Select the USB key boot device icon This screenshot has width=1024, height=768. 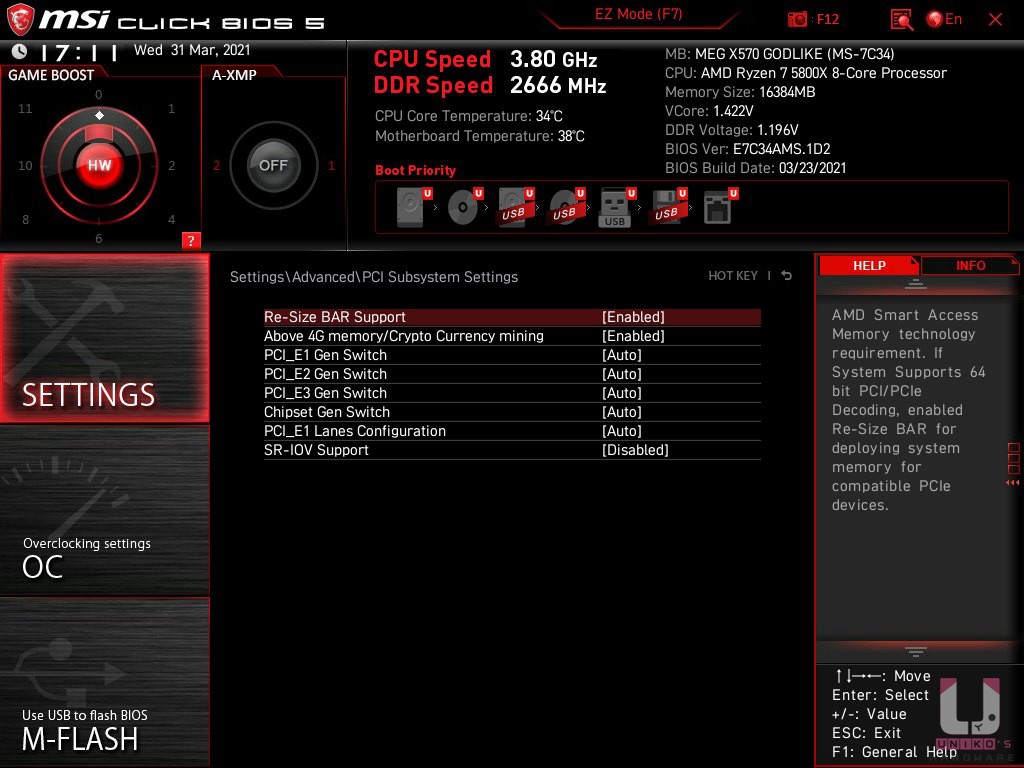click(617, 207)
